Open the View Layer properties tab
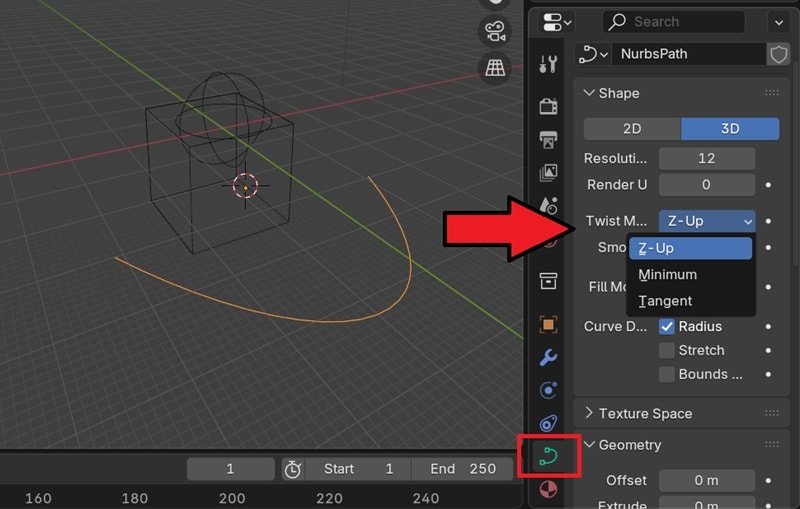This screenshot has height=509, width=800. tap(548, 172)
